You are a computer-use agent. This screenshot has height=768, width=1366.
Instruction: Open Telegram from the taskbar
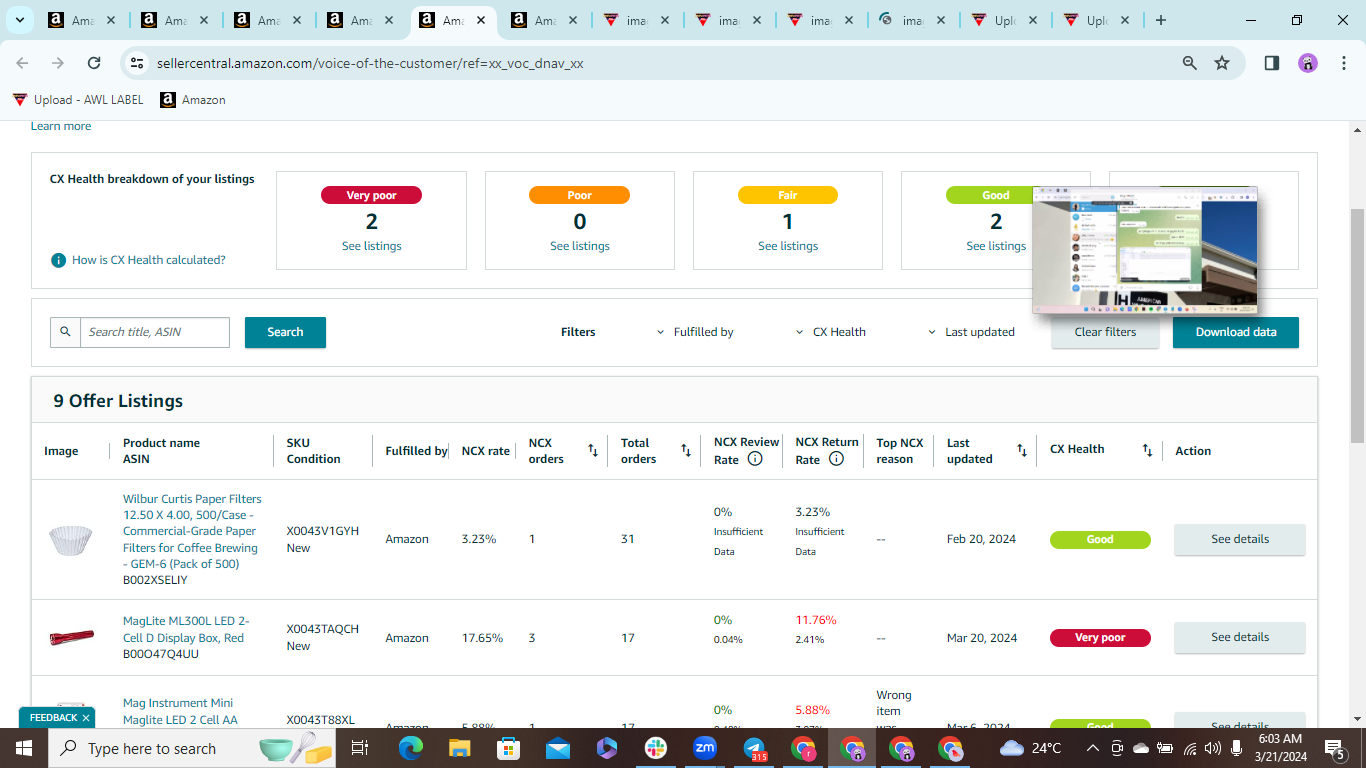point(755,748)
